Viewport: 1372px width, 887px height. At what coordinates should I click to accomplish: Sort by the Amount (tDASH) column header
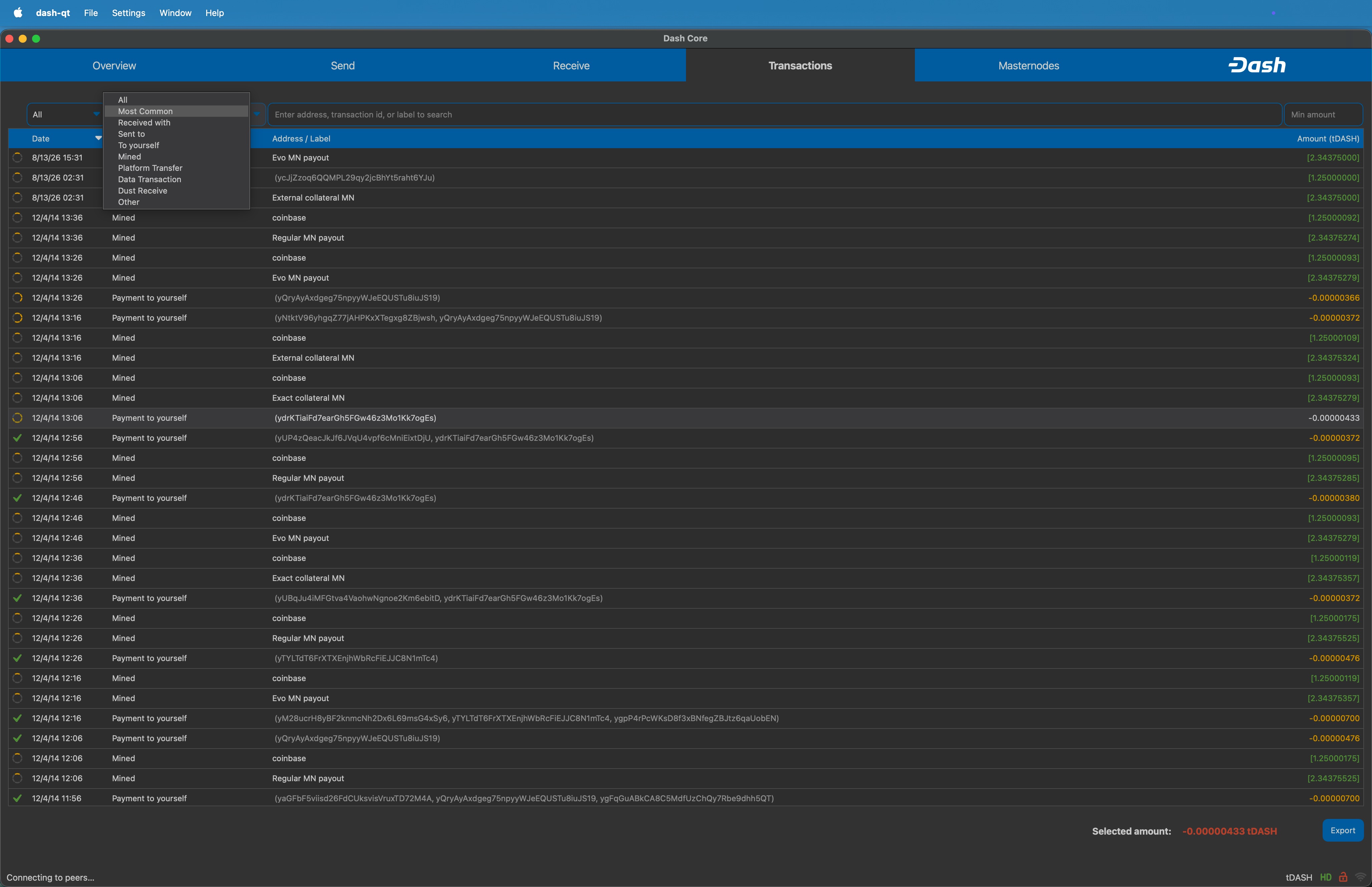1328,138
